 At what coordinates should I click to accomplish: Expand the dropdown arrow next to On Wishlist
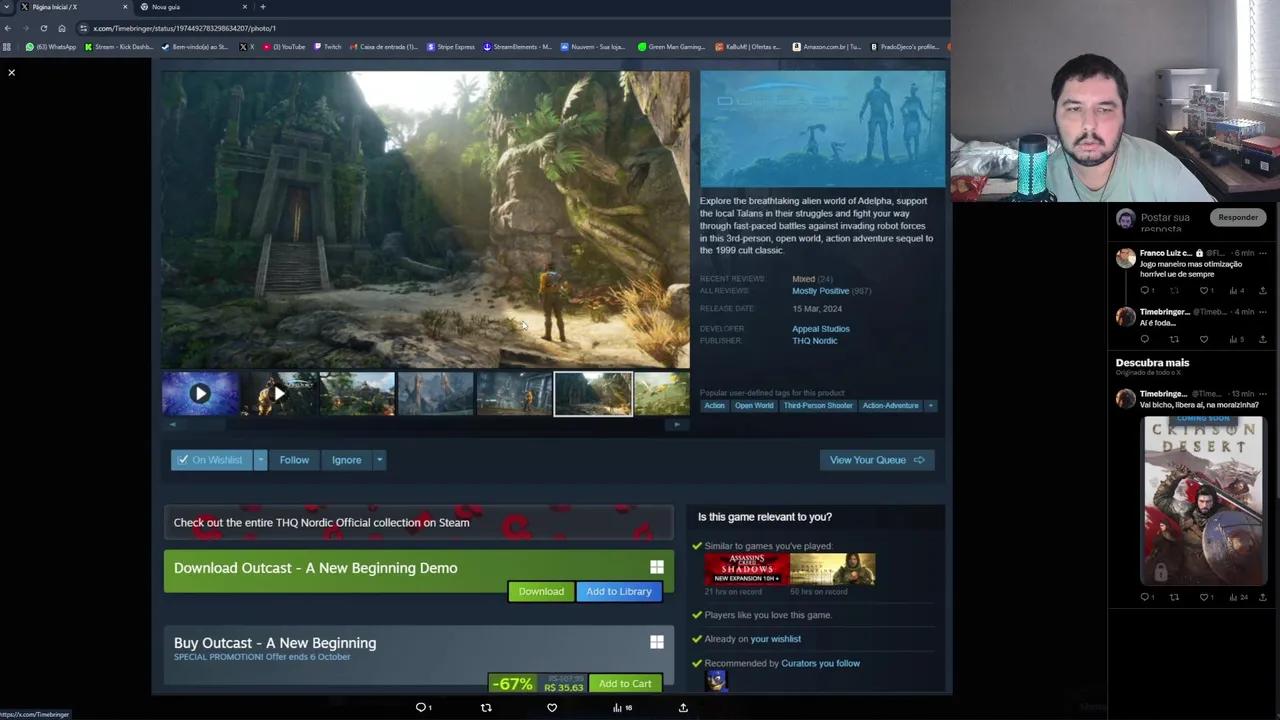click(260, 460)
